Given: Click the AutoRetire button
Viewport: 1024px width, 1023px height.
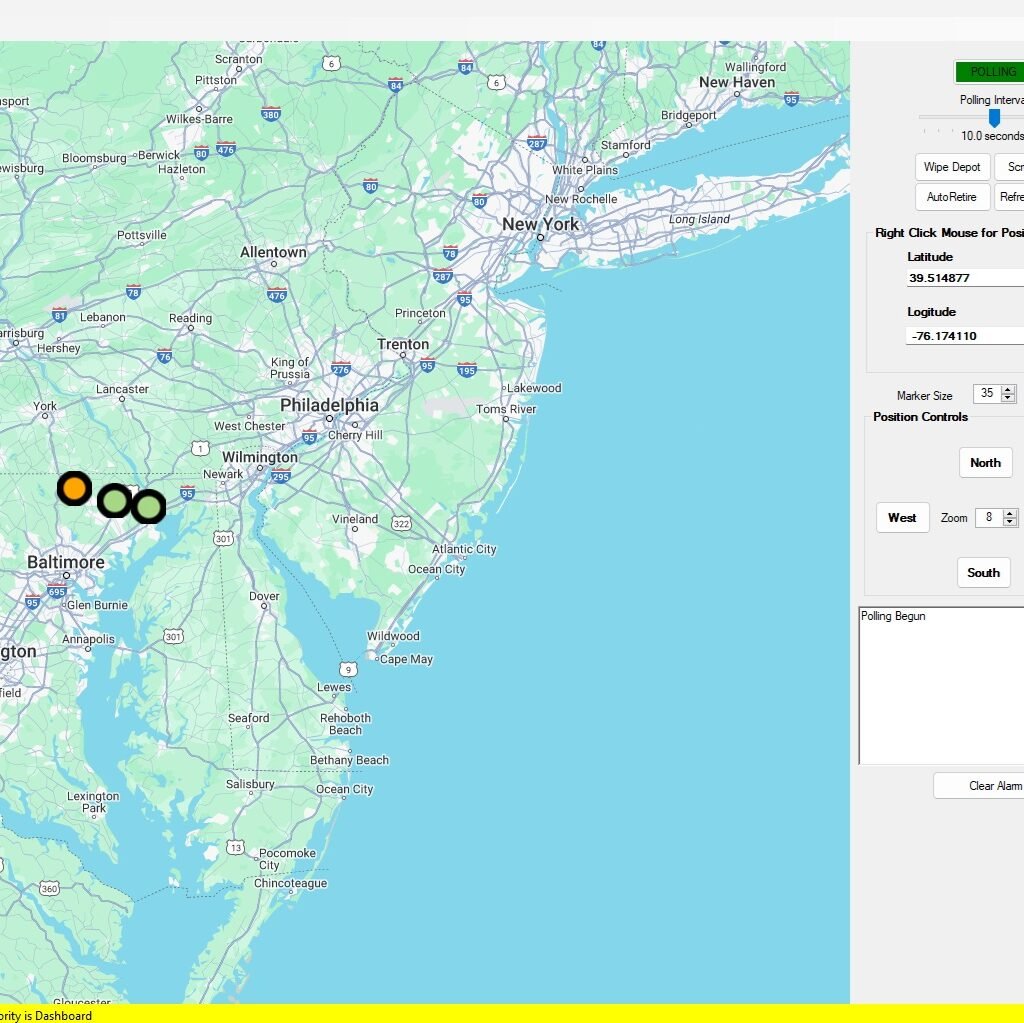Looking at the screenshot, I should (952, 197).
